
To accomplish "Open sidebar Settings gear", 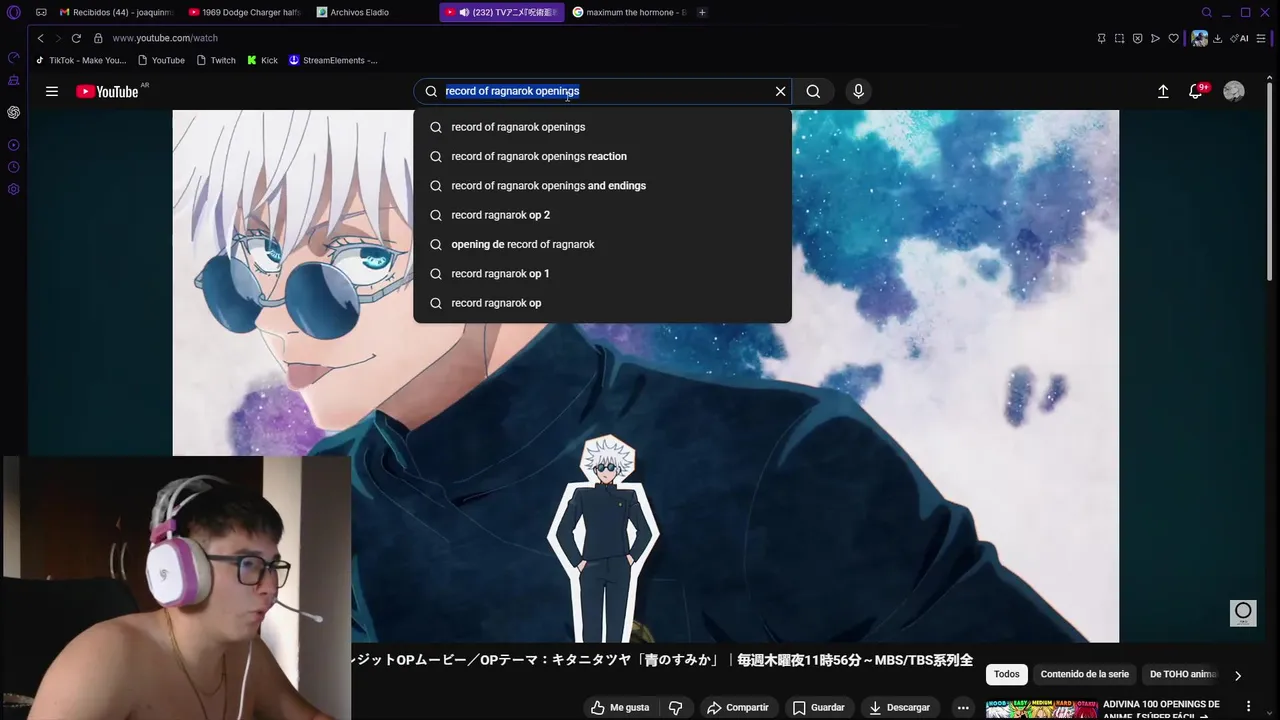I will (14, 189).
